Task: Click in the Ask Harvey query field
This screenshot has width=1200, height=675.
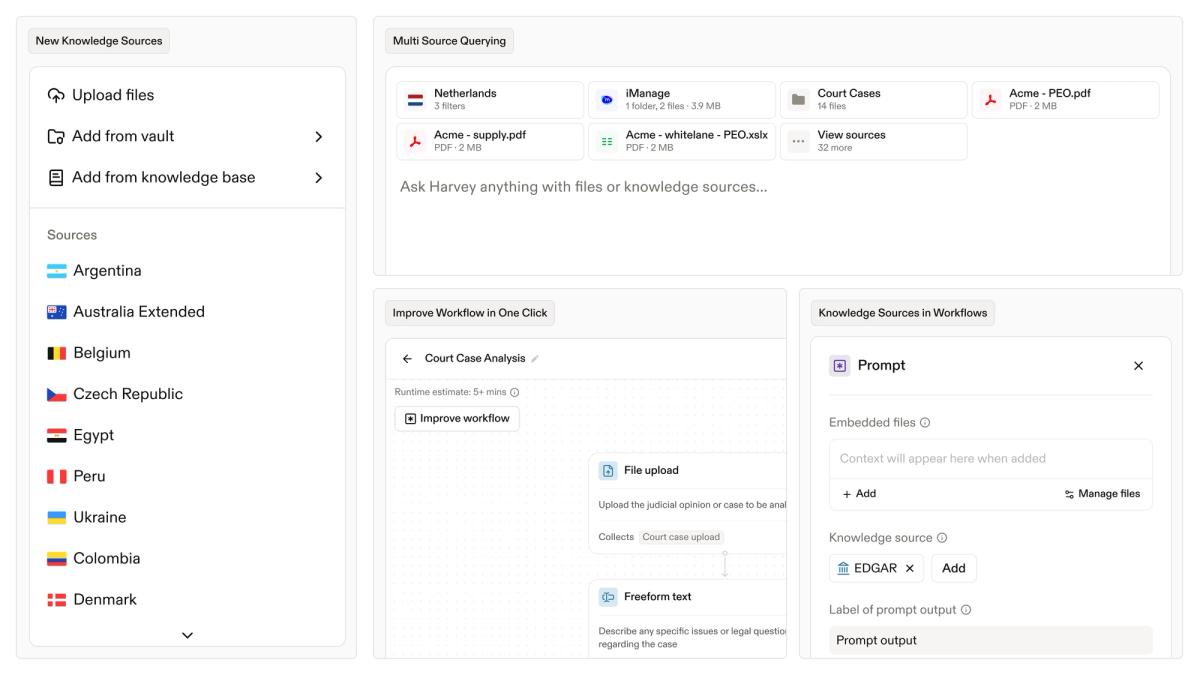Action: point(778,187)
